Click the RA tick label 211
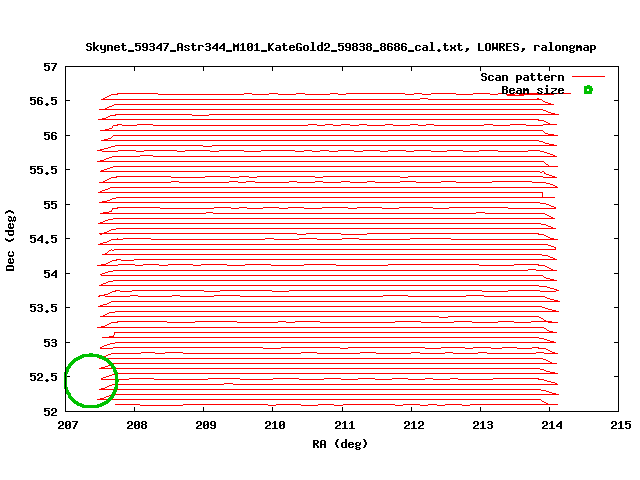The image size is (640, 480). [345, 425]
